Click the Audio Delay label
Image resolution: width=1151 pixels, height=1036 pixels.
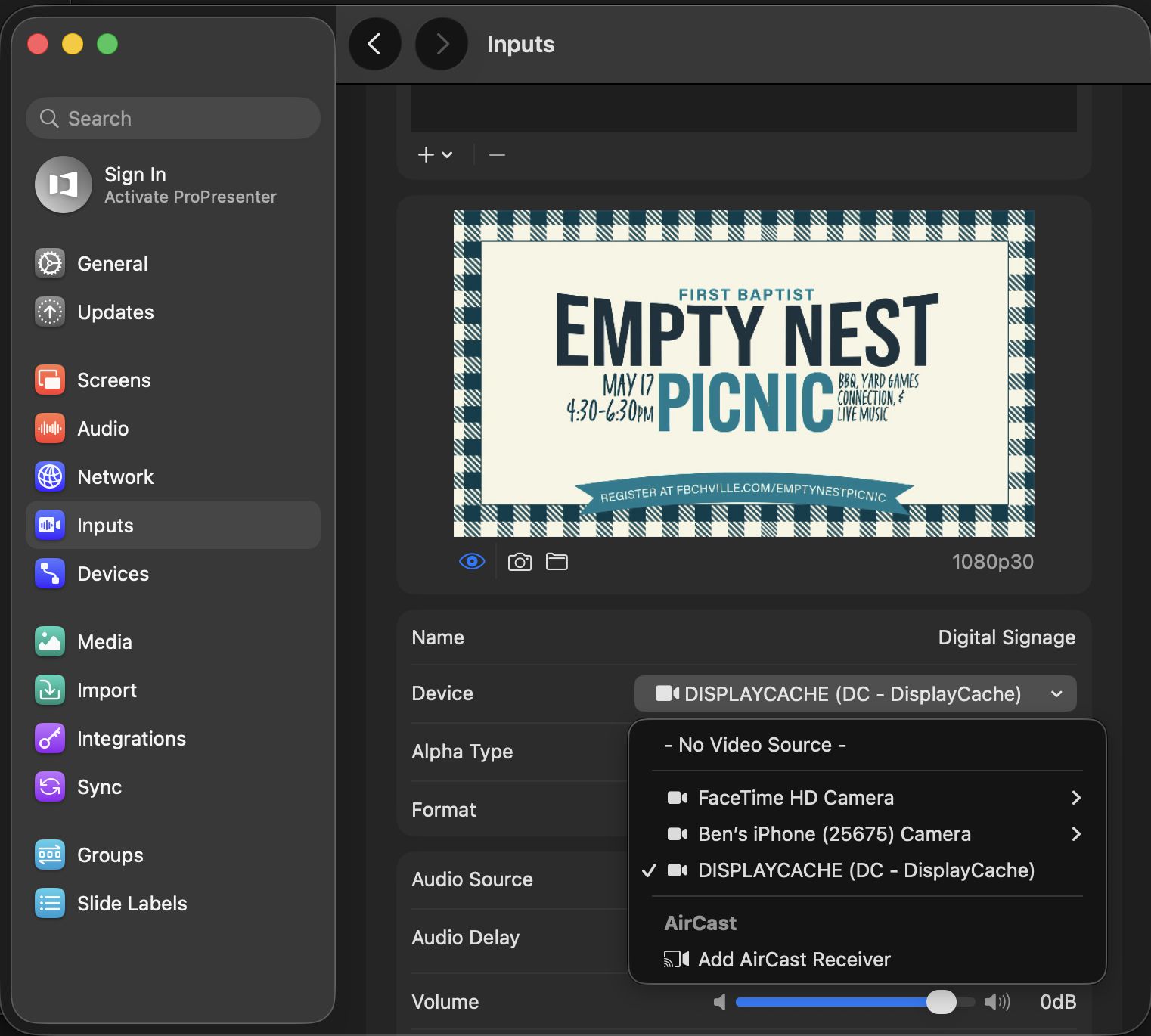coord(466,938)
